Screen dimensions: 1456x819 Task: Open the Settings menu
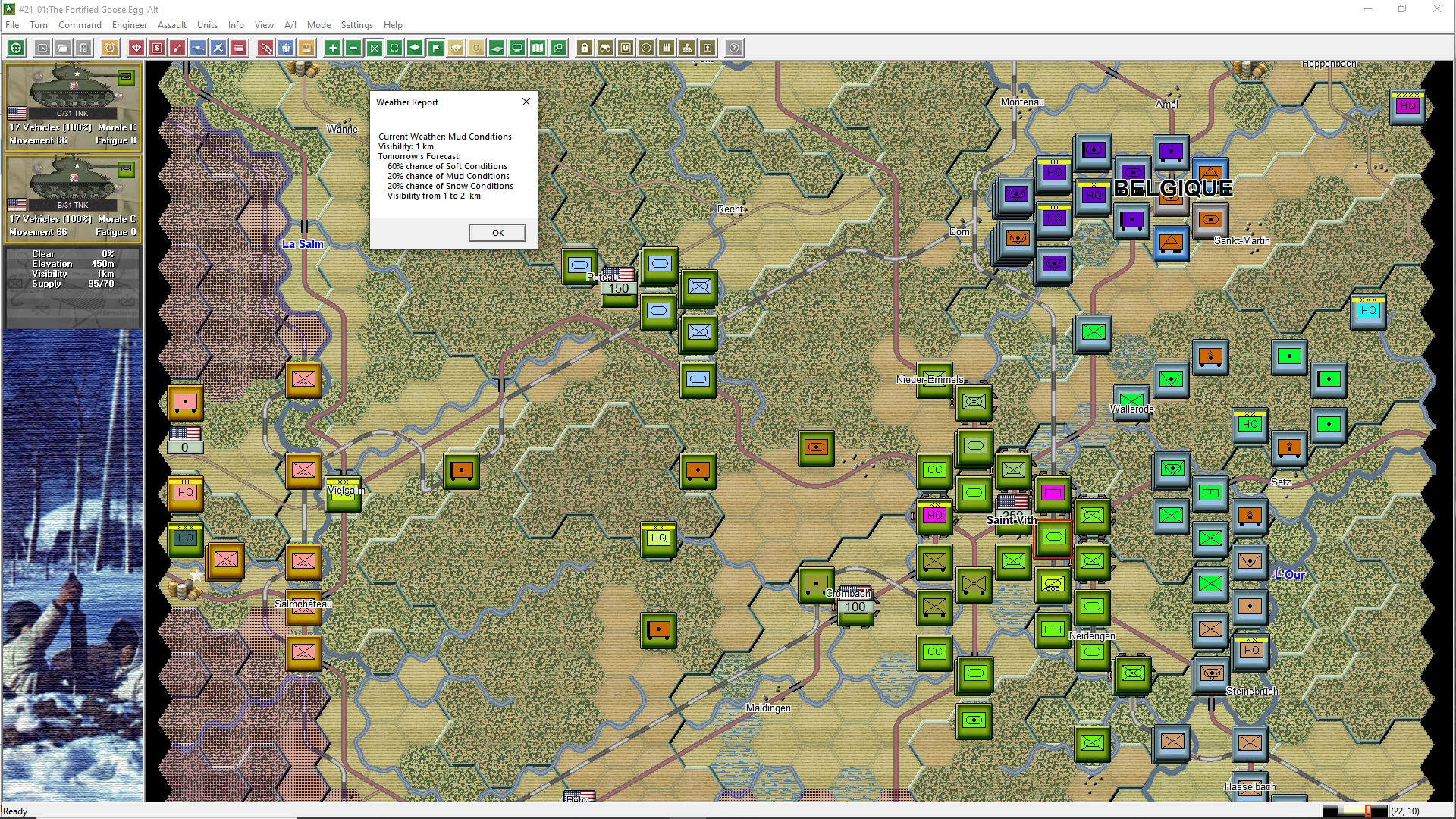(x=356, y=24)
